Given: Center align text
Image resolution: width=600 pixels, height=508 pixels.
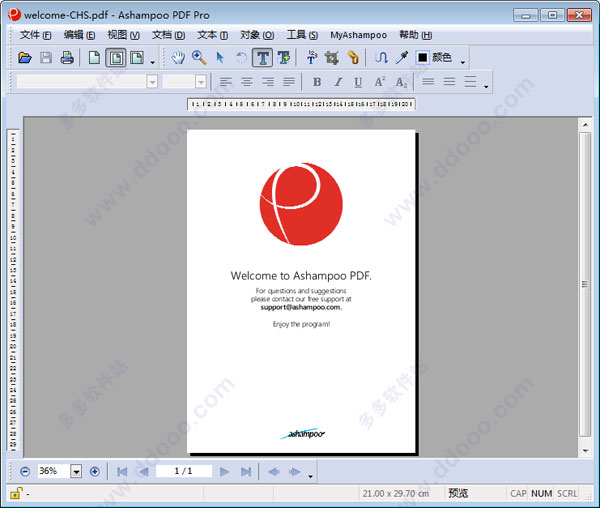Looking at the screenshot, I should coord(247,81).
